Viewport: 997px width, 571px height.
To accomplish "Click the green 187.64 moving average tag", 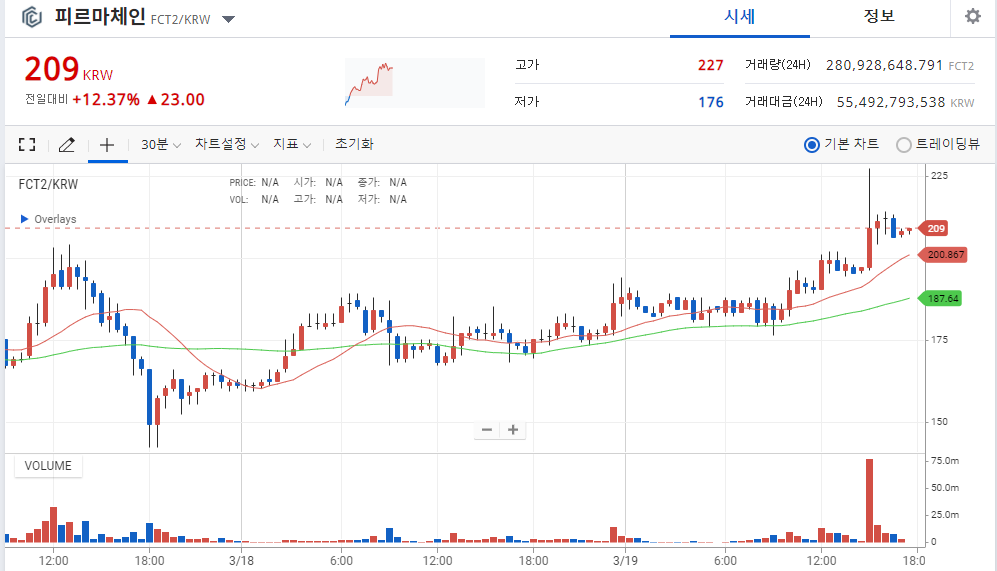I will 941,298.
